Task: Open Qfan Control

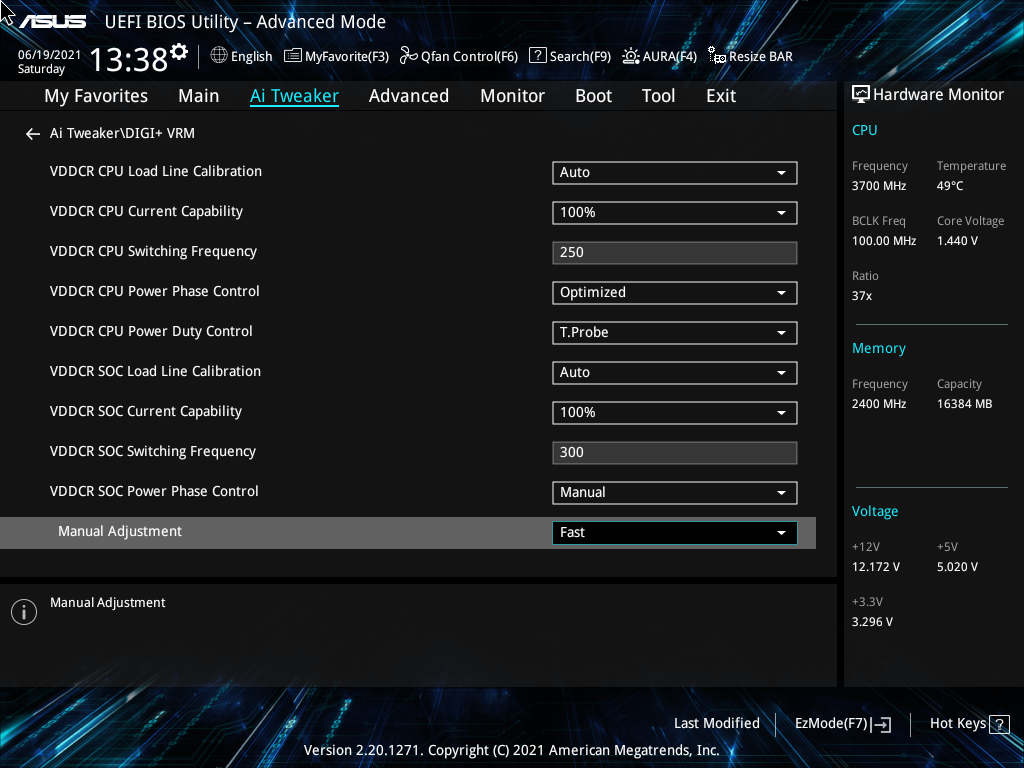Action: (x=458, y=56)
